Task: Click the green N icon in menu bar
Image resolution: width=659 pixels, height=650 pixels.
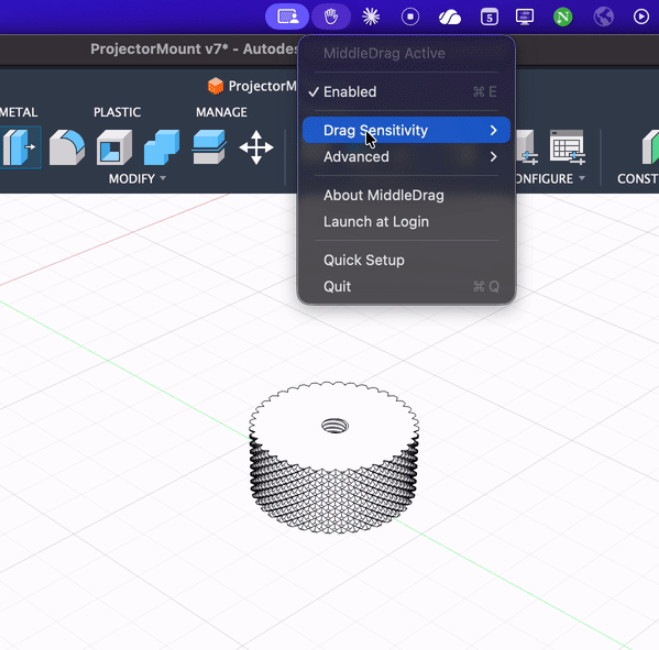Action: point(563,16)
